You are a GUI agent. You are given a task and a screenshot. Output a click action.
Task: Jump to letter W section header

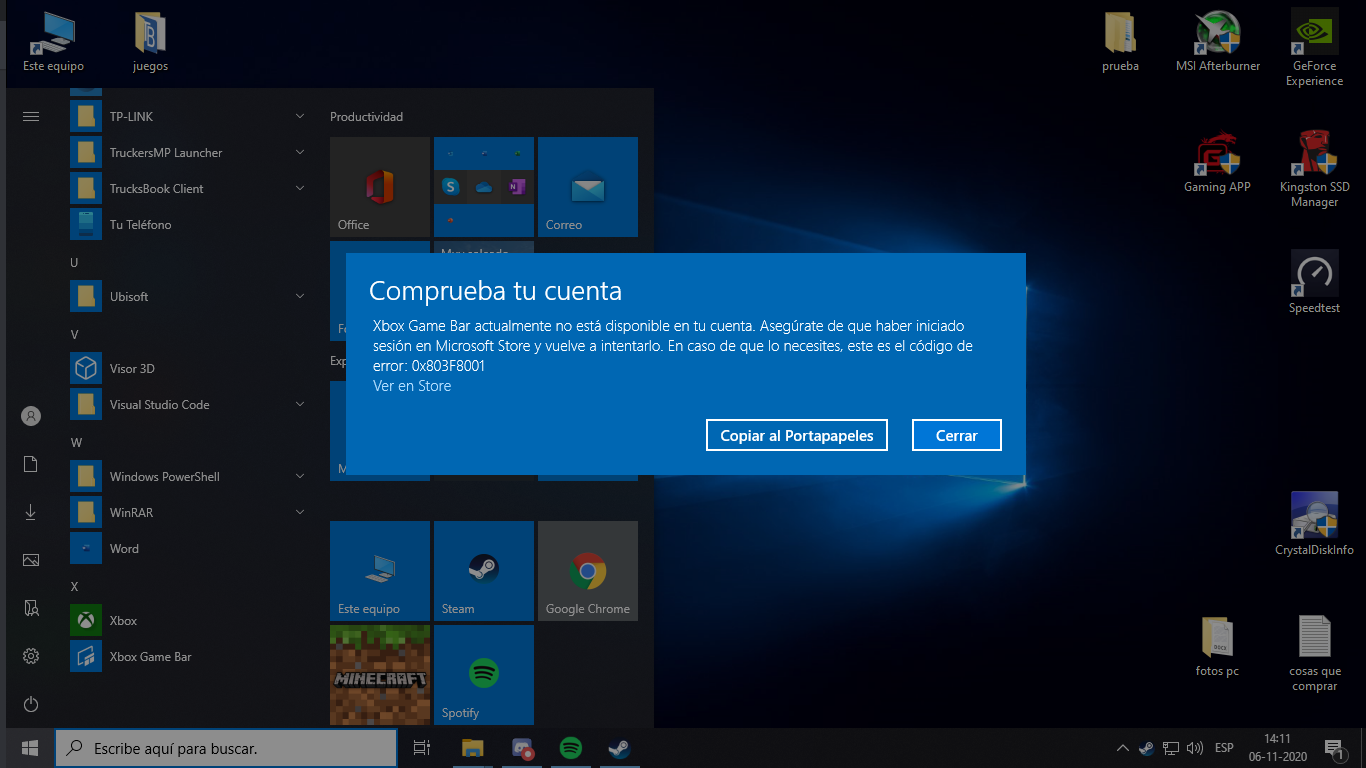pos(76,442)
